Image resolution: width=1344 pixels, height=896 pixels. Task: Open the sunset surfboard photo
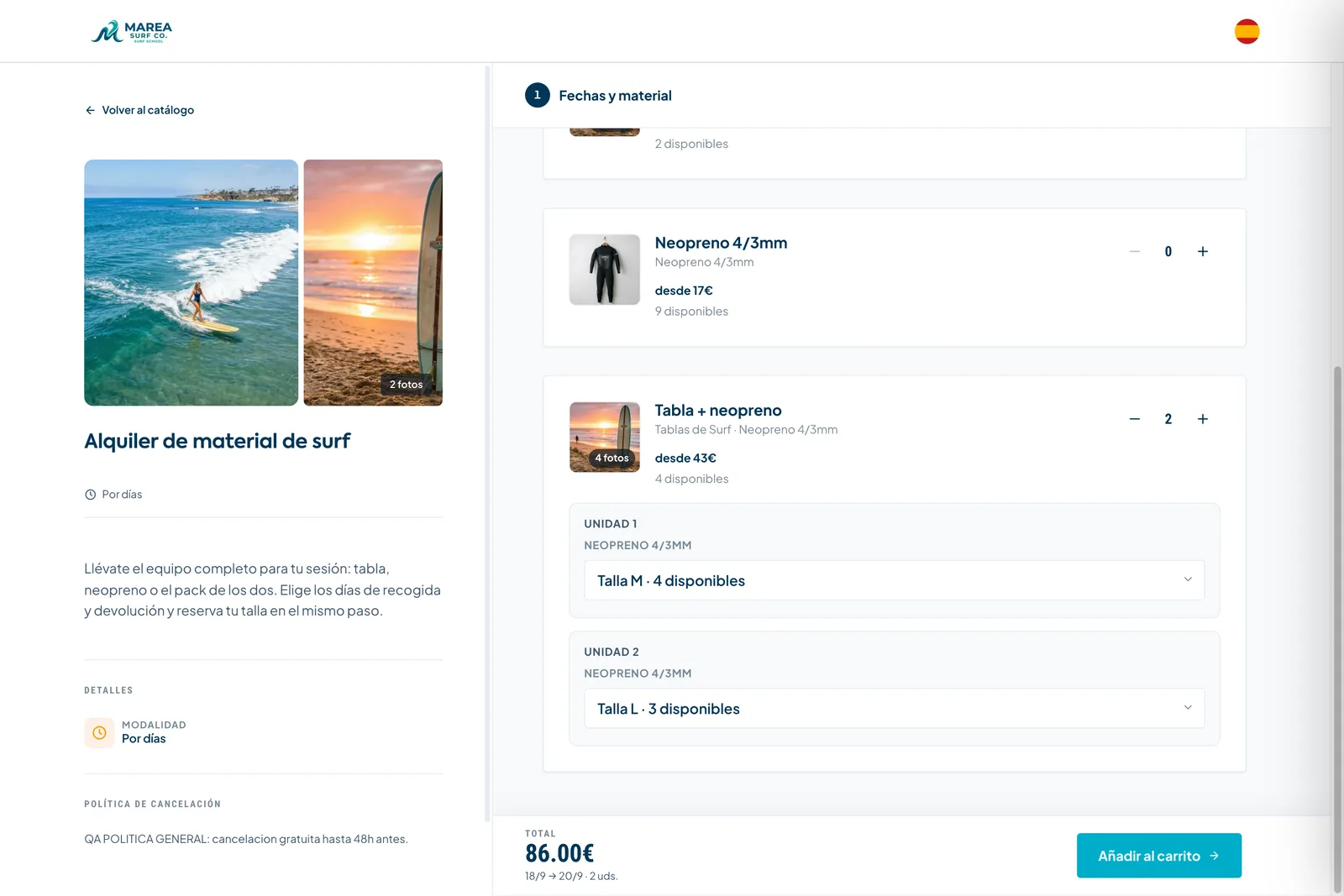pos(373,283)
